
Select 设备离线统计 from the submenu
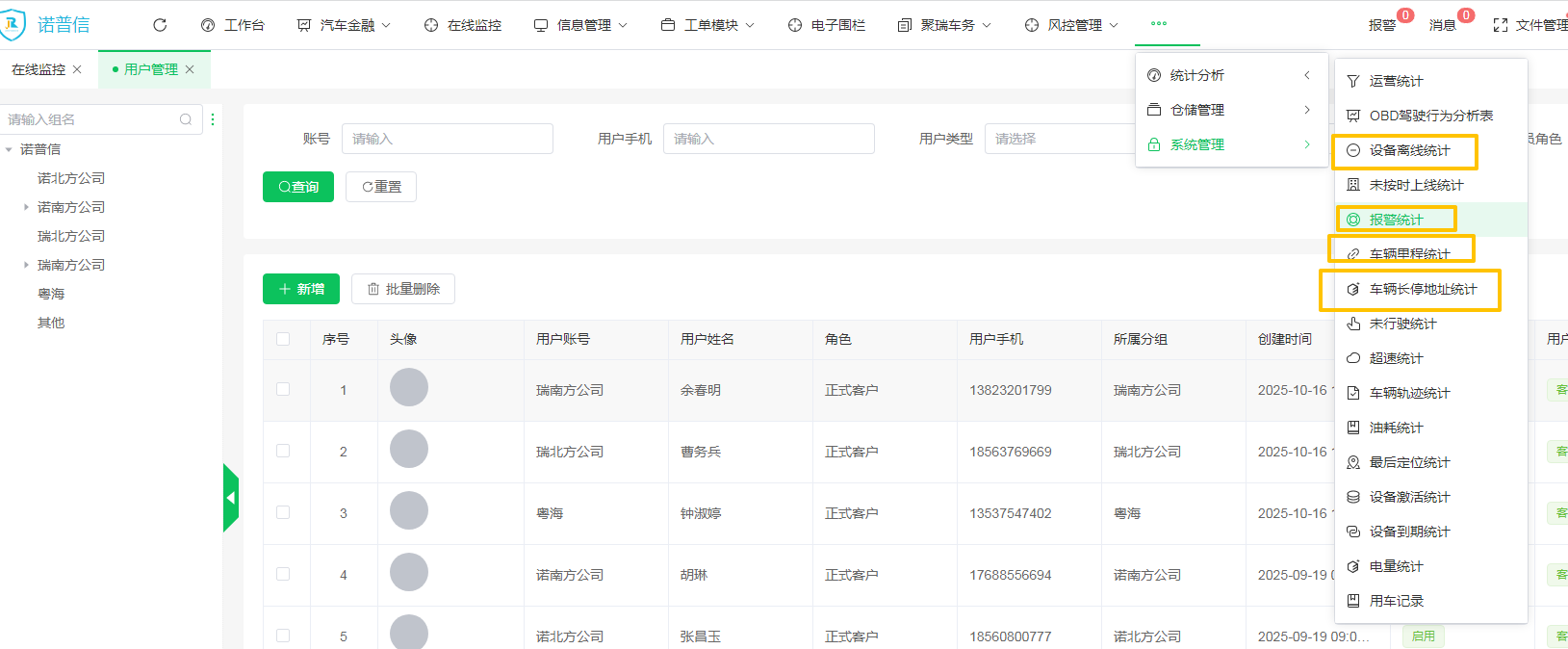click(x=1408, y=150)
